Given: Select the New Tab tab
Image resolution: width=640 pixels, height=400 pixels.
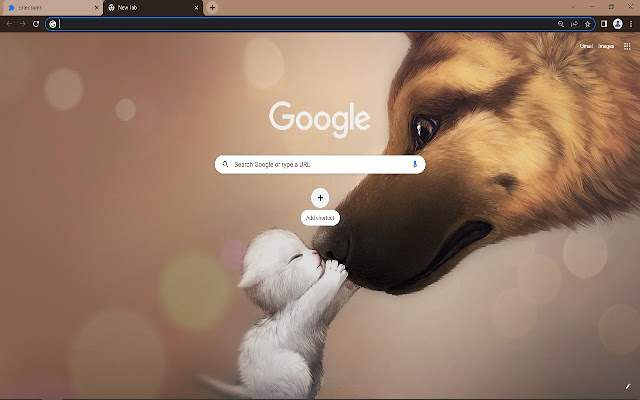Looking at the screenshot, I should [153, 8].
